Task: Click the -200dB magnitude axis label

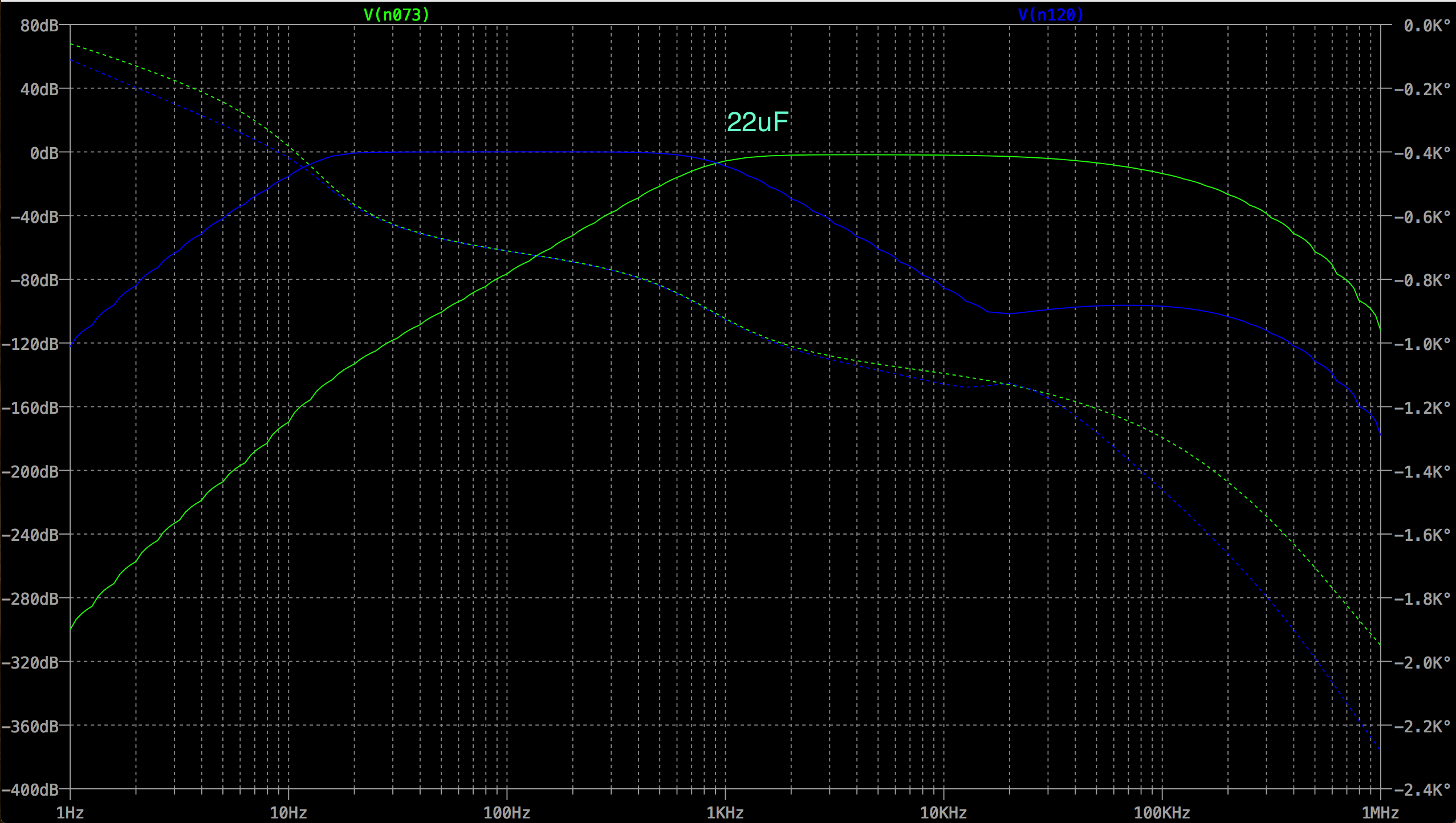Action: (x=30, y=471)
